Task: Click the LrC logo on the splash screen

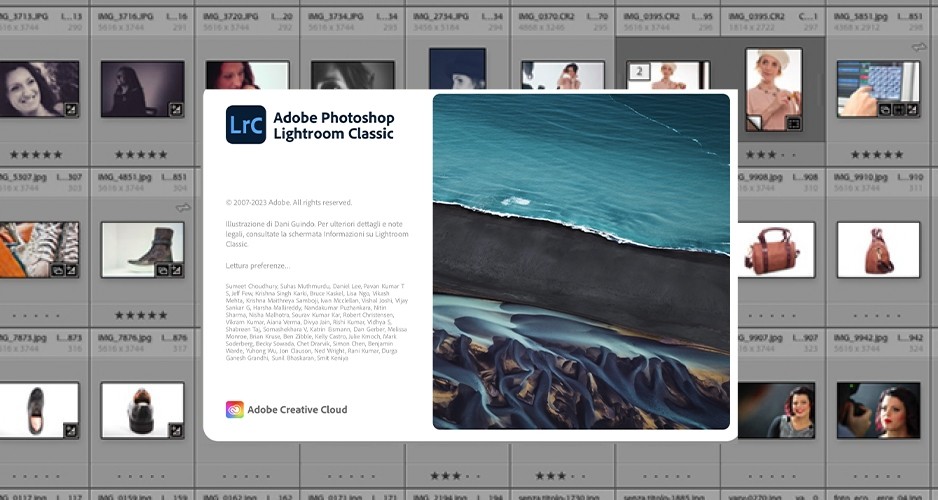Action: point(246,124)
